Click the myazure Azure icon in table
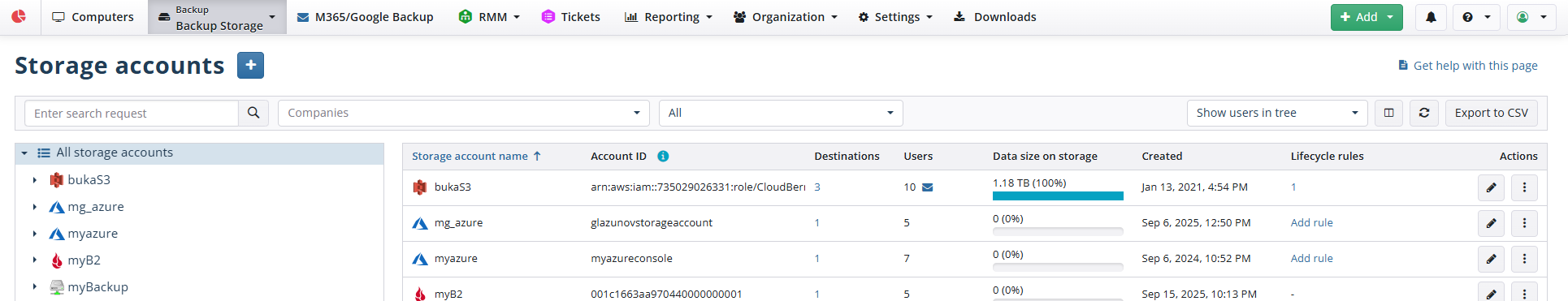Image resolution: width=1568 pixels, height=301 pixels. coord(420,259)
